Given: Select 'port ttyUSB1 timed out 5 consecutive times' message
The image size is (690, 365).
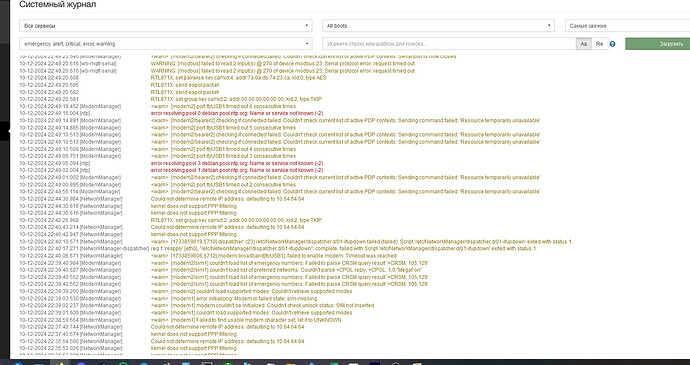Looking at the screenshot, I should click(224, 128).
